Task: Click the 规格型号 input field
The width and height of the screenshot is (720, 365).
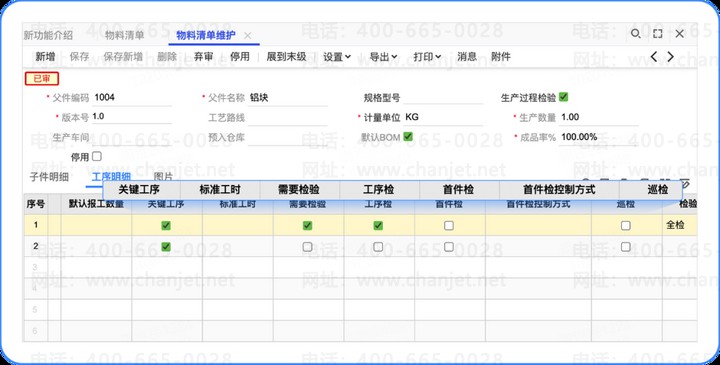Action: pos(443,98)
